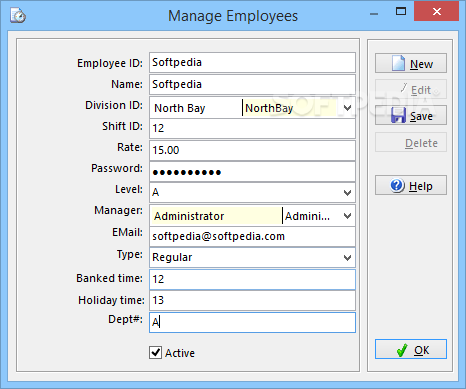This screenshot has width=466, height=389.
Task: Click the 'Holiday time:' label
Action: 111,300
